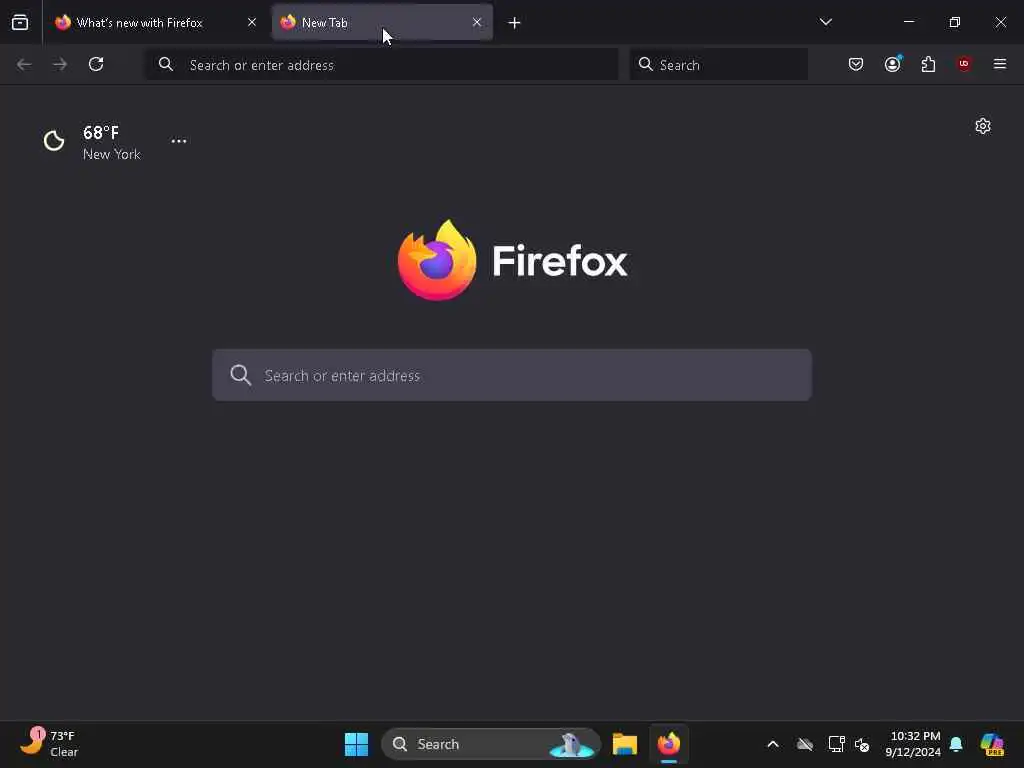
Task: Click the magnifier icon in the address bar
Action: [x=166, y=64]
